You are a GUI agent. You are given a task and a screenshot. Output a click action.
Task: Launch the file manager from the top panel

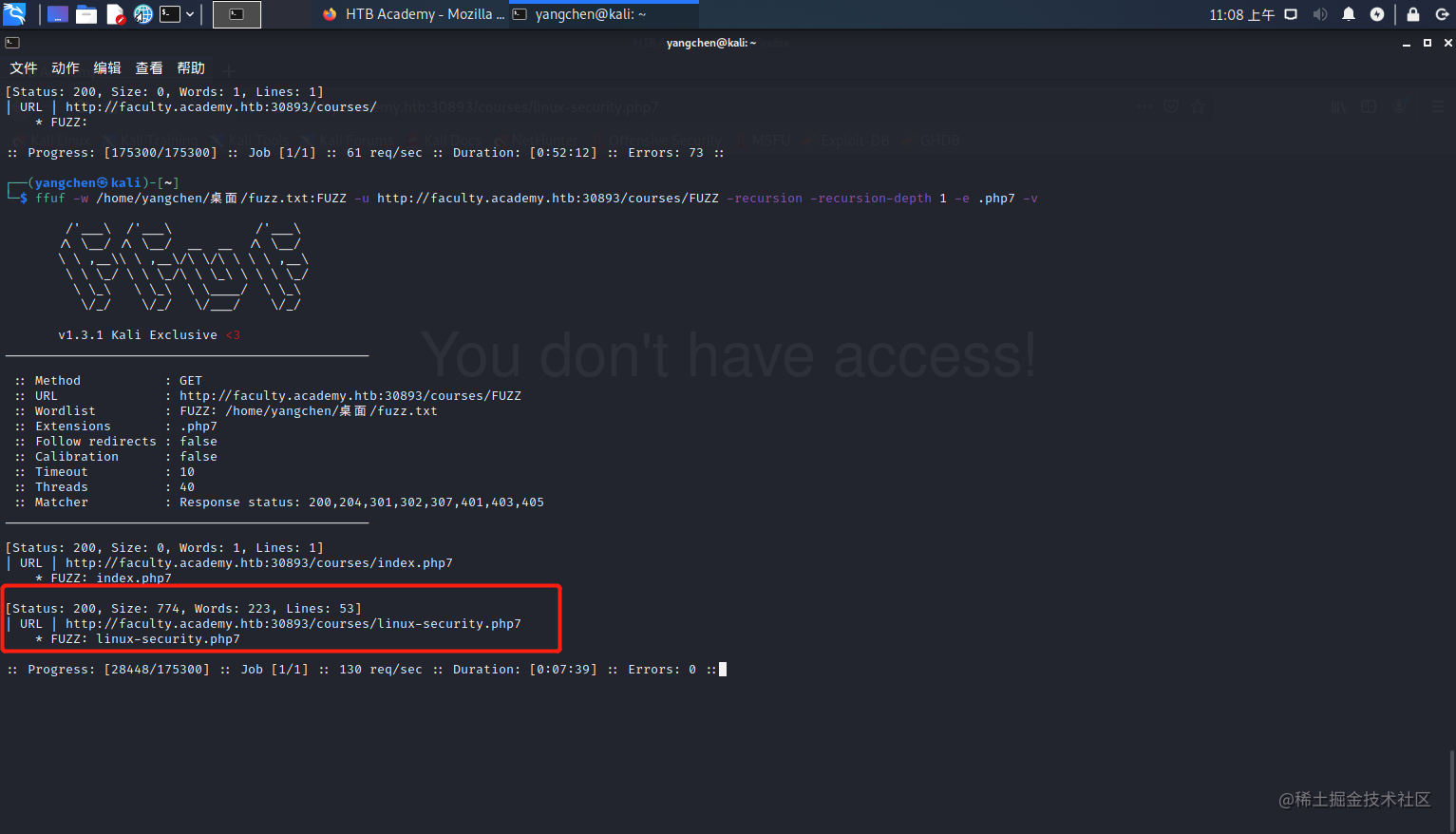(x=86, y=14)
